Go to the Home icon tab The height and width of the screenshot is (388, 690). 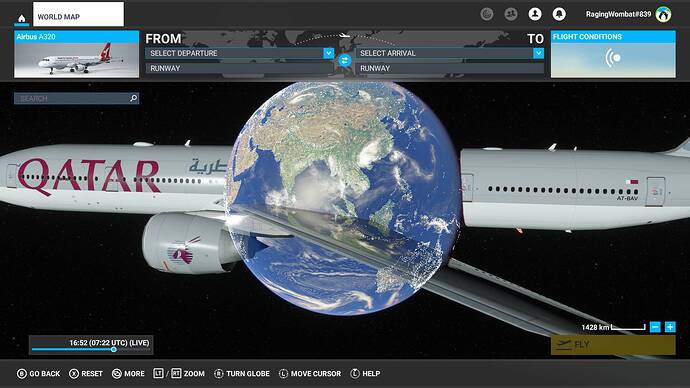(x=21, y=18)
